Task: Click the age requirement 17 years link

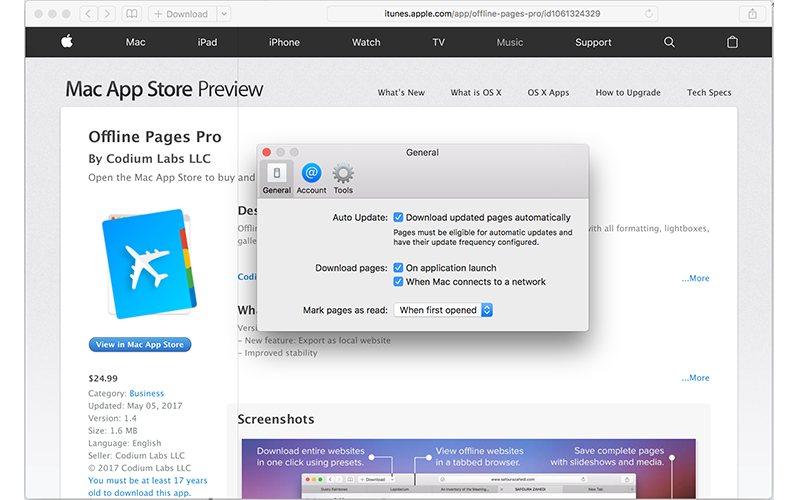Action: (147, 487)
